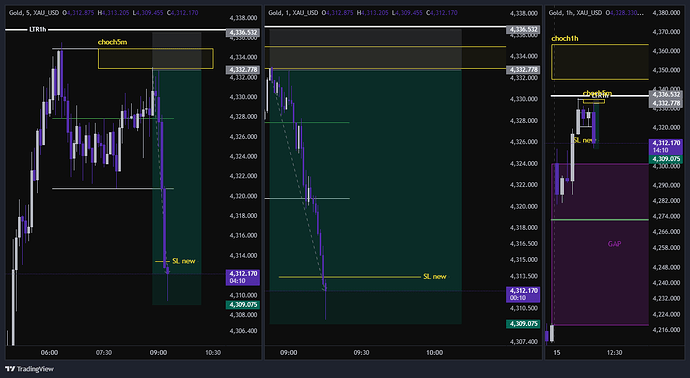Click the choch1h label in the 1h chart
This screenshot has width=690, height=378.
click(565, 39)
